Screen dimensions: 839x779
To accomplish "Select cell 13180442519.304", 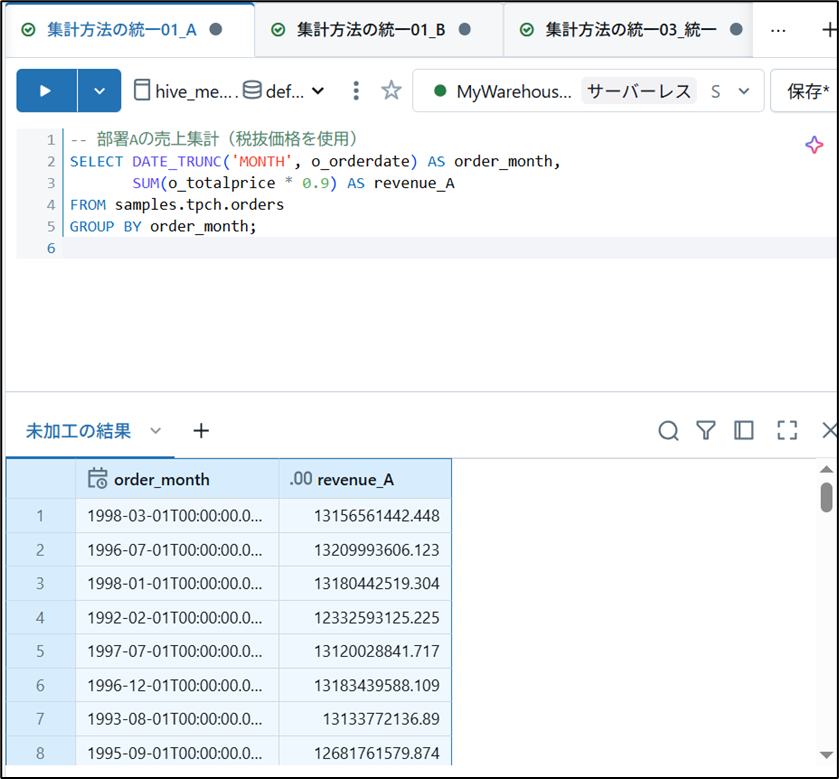I will click(x=365, y=583).
